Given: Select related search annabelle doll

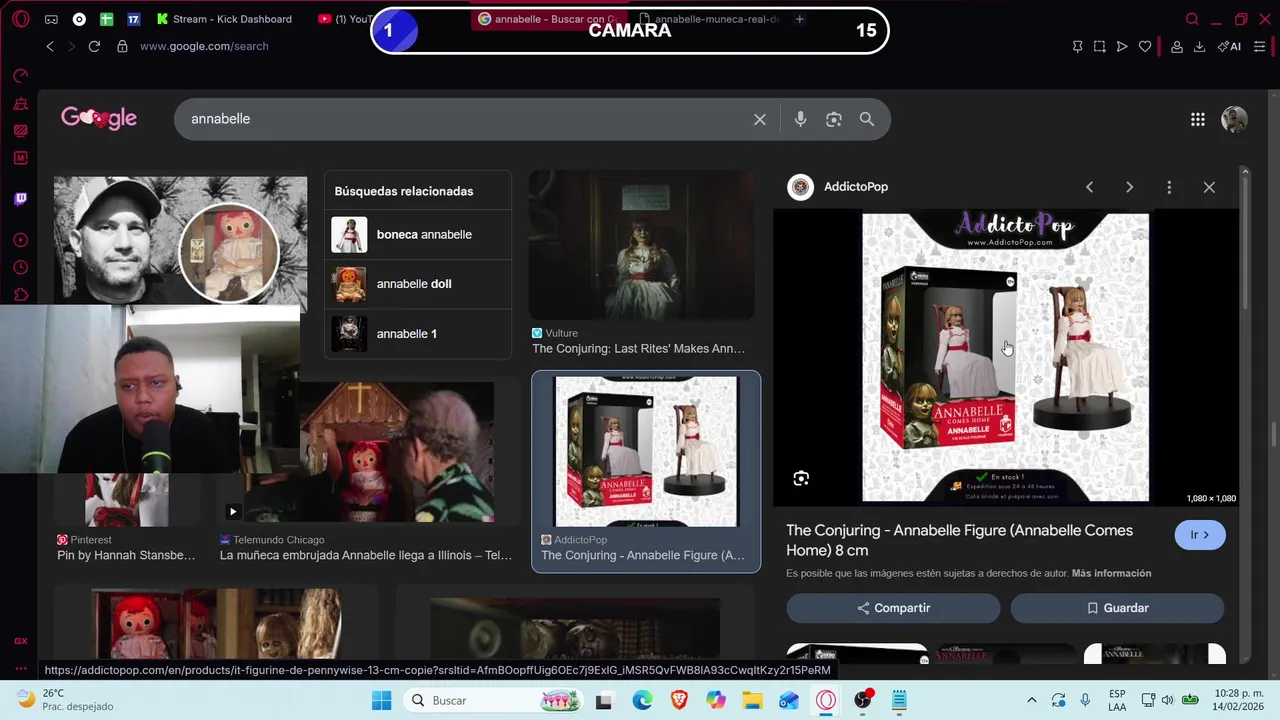Looking at the screenshot, I should pos(417,284).
